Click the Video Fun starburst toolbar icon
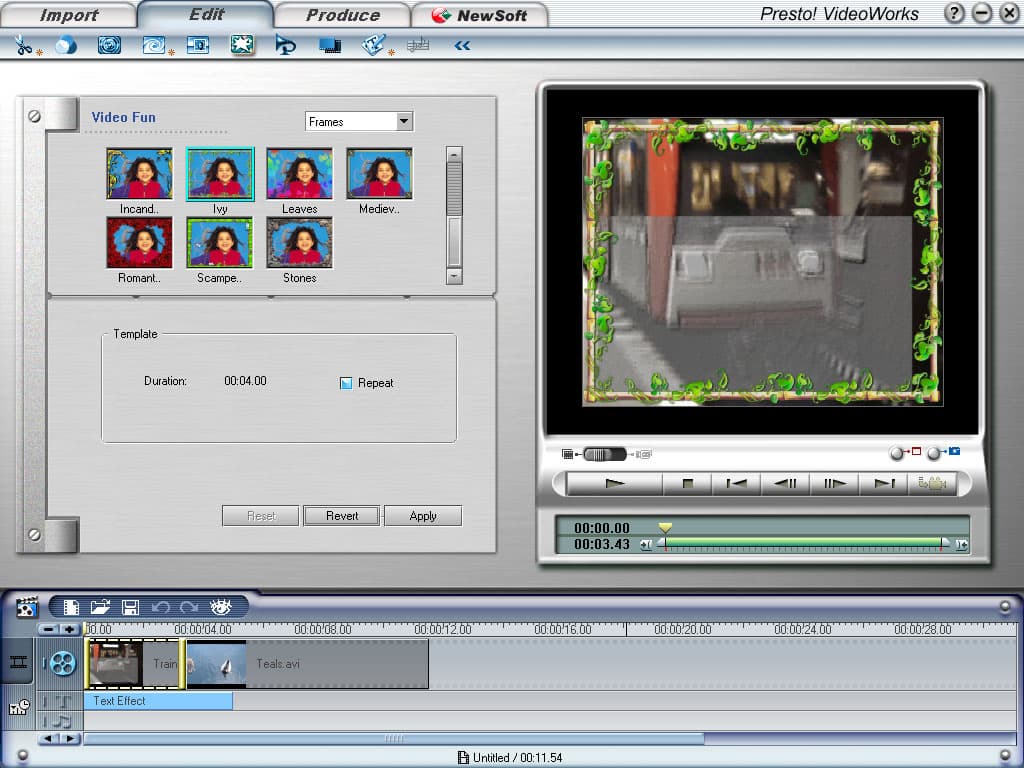 click(241, 45)
